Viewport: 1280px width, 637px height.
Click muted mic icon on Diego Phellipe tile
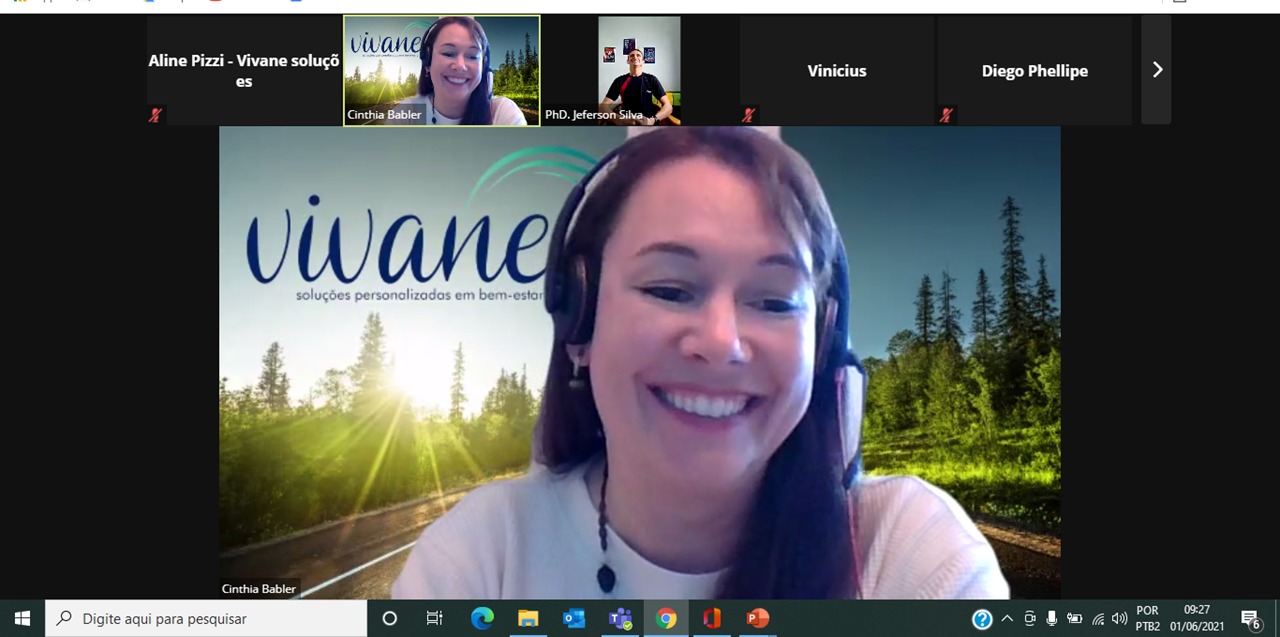[x=946, y=115]
